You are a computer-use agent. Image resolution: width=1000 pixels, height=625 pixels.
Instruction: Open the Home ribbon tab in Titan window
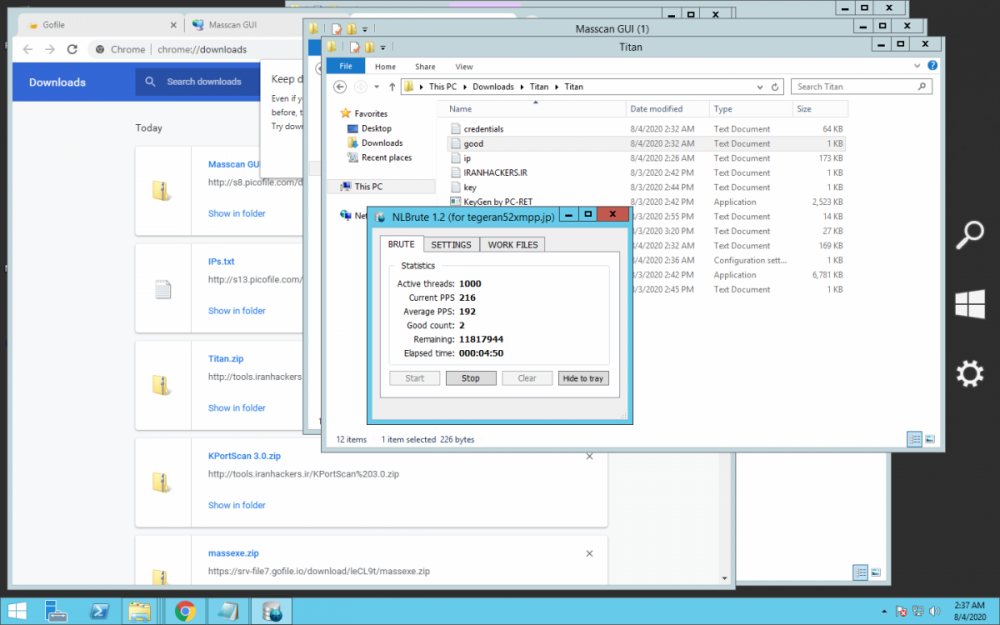click(x=385, y=66)
